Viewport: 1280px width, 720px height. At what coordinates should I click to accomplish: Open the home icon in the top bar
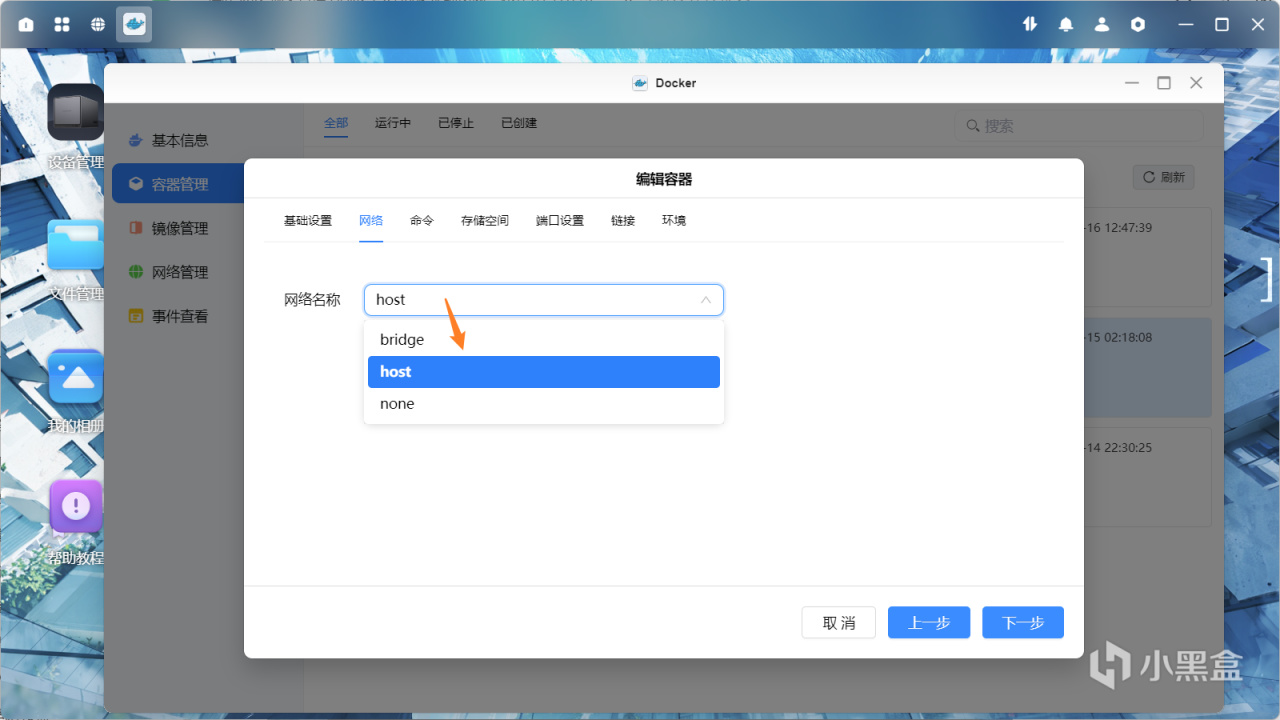click(x=26, y=24)
